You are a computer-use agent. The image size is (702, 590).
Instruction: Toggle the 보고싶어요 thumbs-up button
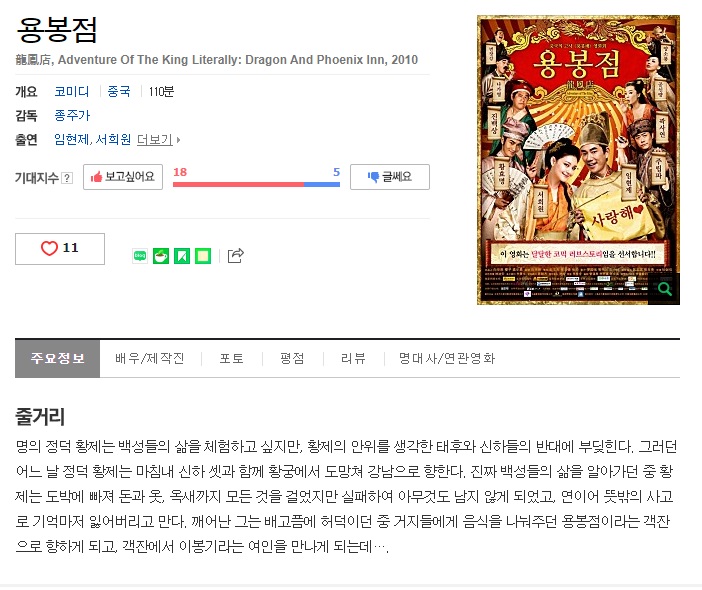coord(123,177)
